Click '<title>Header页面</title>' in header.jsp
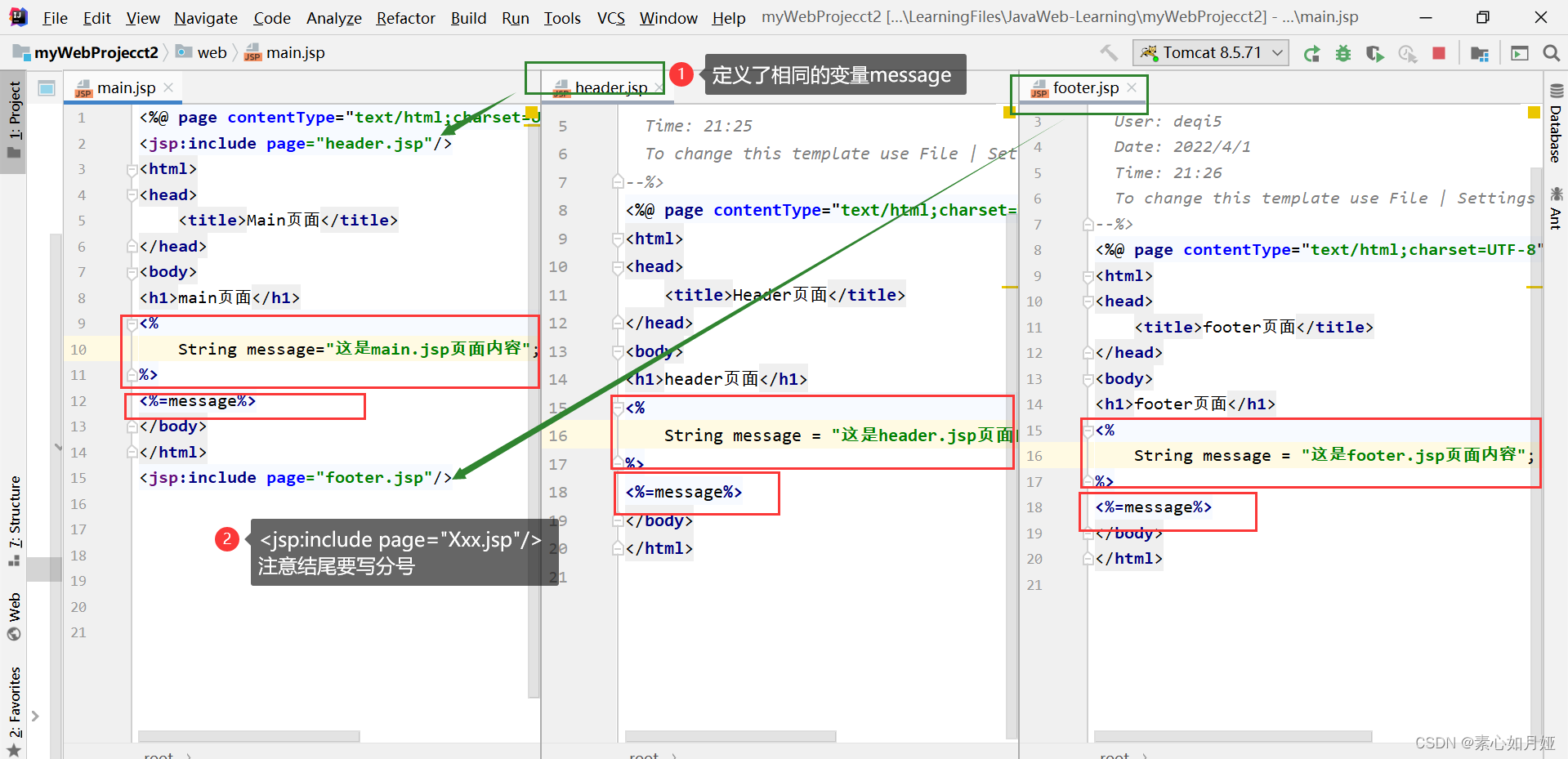 (785, 295)
